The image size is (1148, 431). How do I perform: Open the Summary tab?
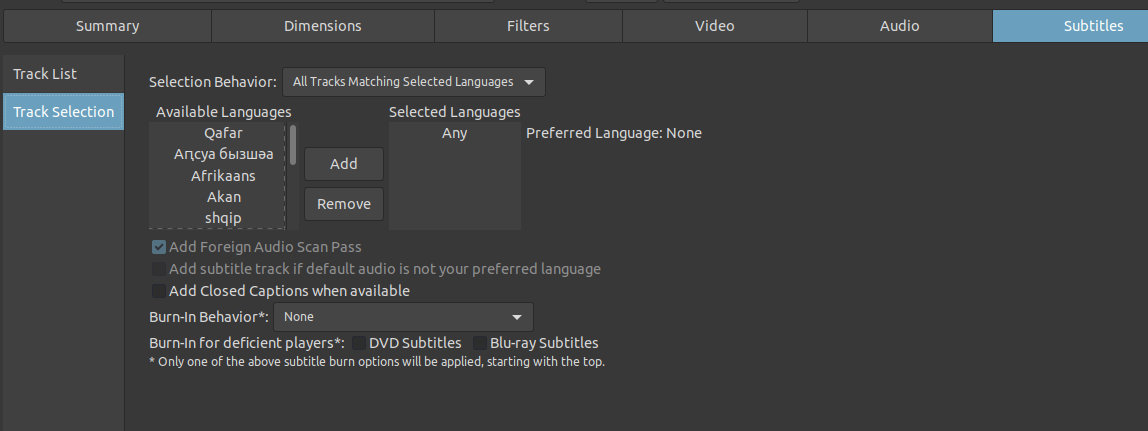pyautogui.click(x=107, y=26)
